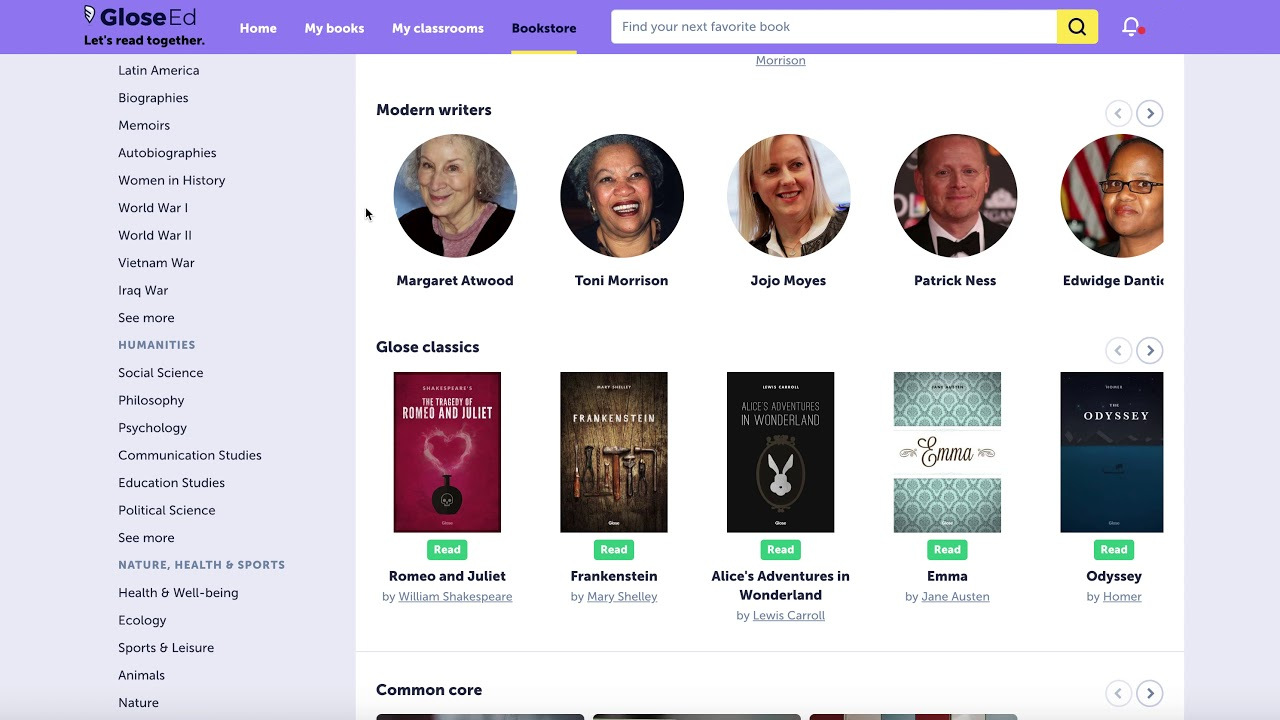Select Philosophy category
Screen dimensions: 1280x720
coord(151,400)
